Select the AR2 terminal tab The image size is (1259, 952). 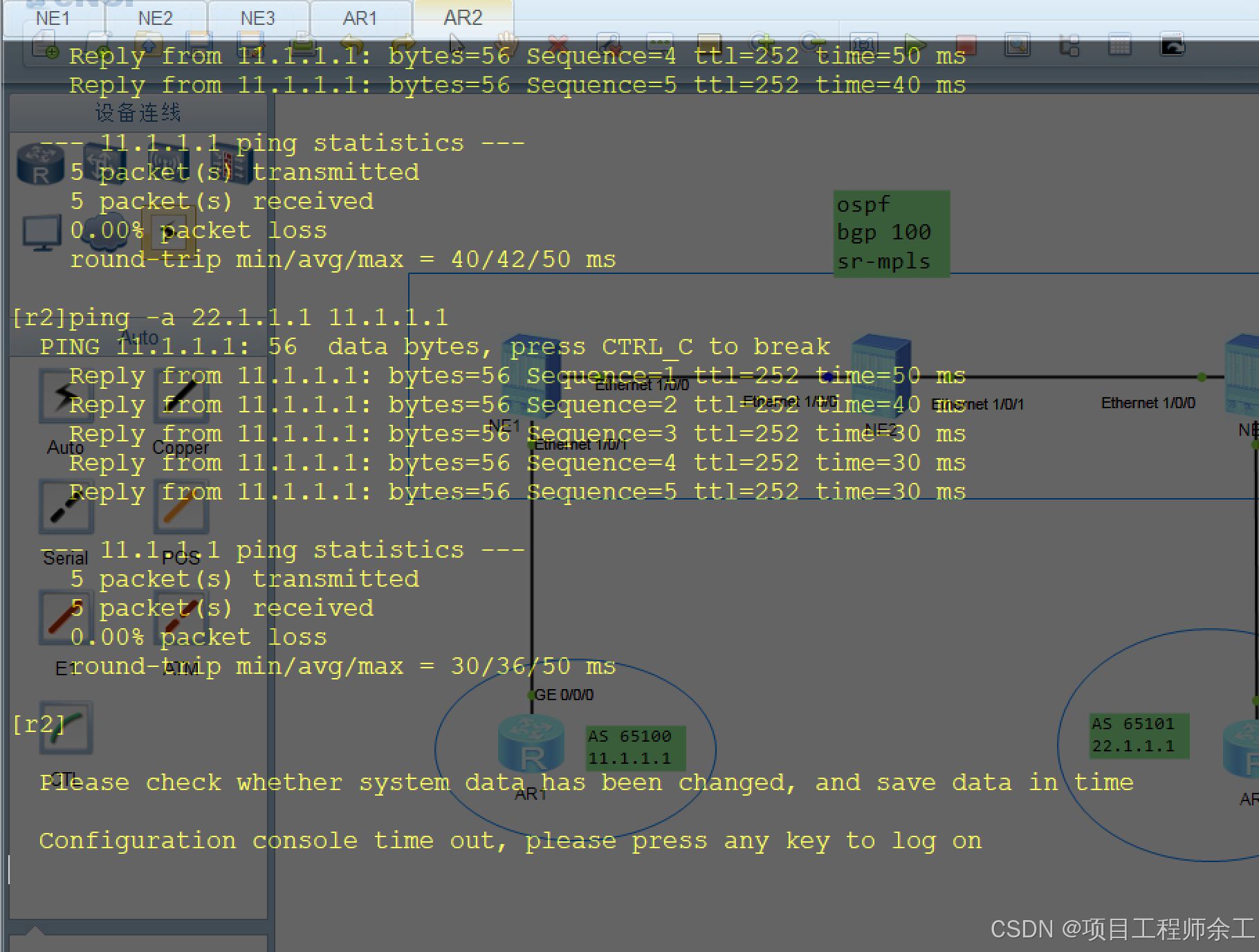(x=463, y=18)
